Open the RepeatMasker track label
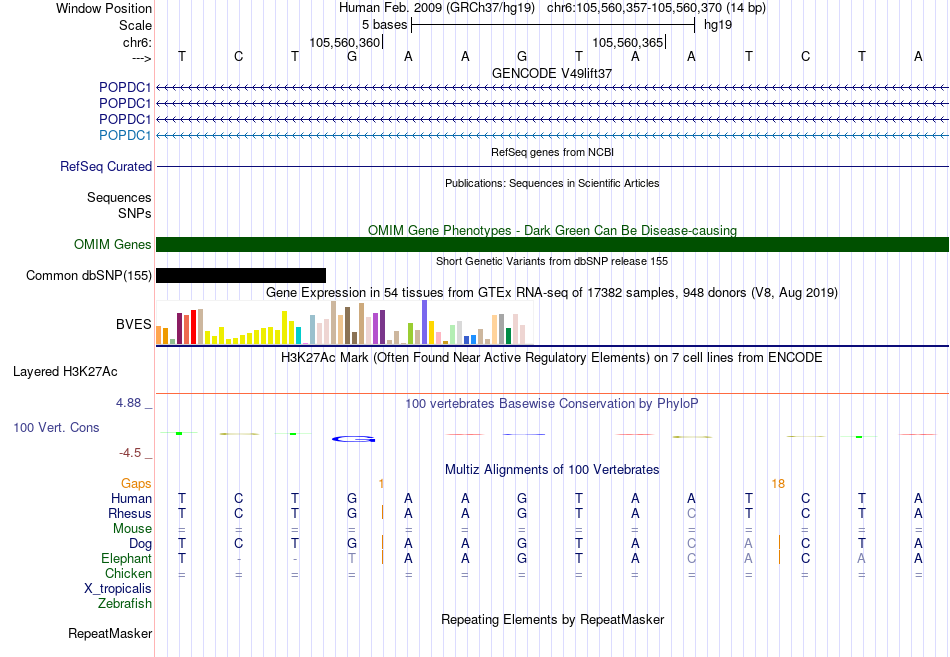This screenshot has height=657, width=950. pos(110,633)
